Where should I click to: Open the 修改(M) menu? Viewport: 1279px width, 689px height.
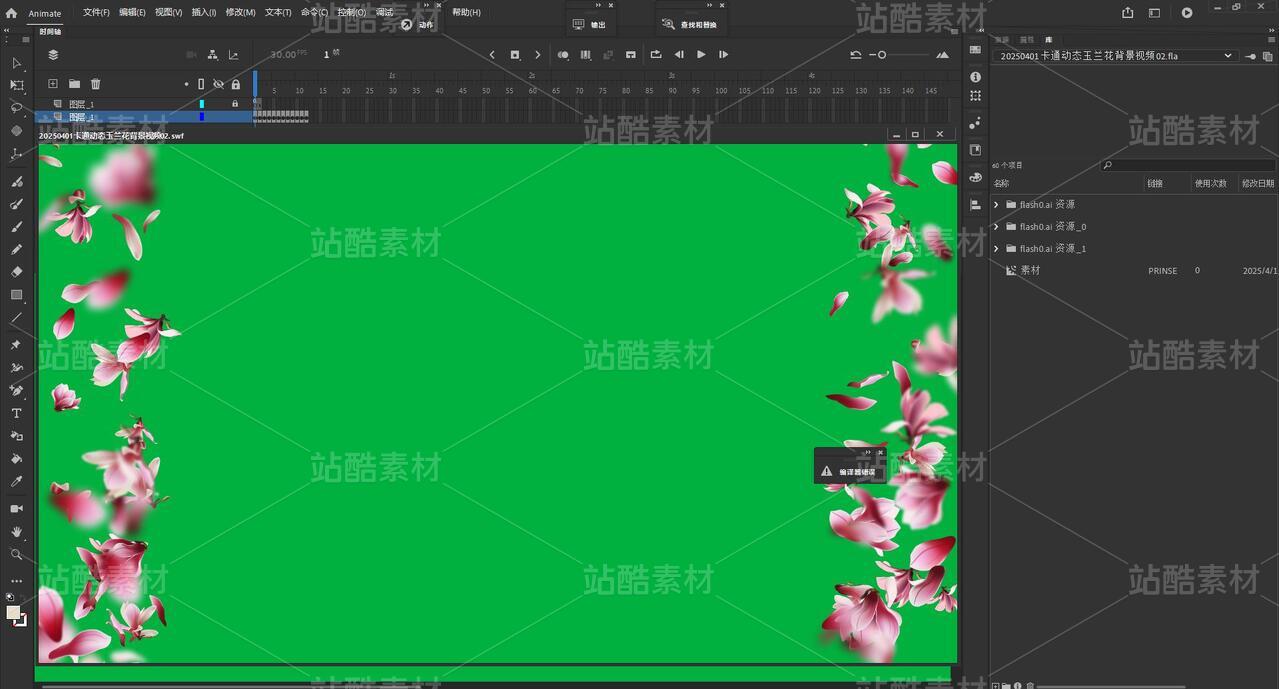tap(240, 13)
